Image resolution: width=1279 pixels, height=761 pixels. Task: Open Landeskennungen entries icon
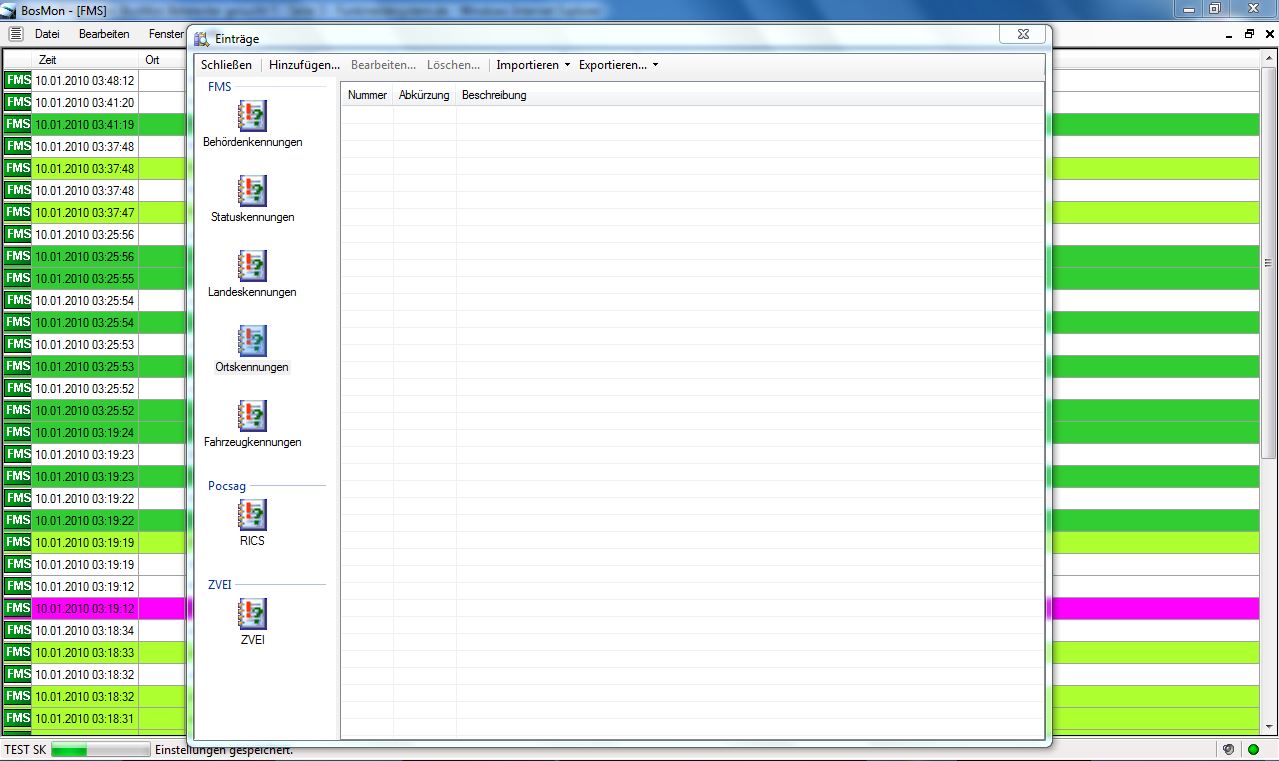[x=252, y=266]
